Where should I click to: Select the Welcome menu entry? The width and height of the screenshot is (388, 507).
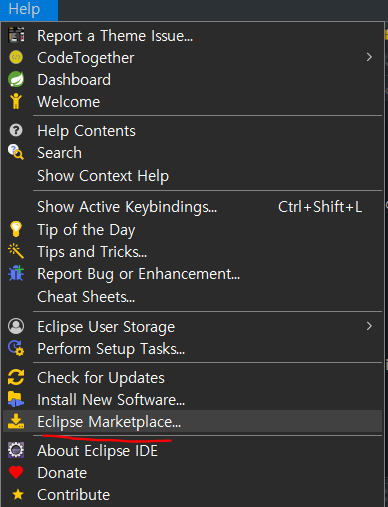192,101
